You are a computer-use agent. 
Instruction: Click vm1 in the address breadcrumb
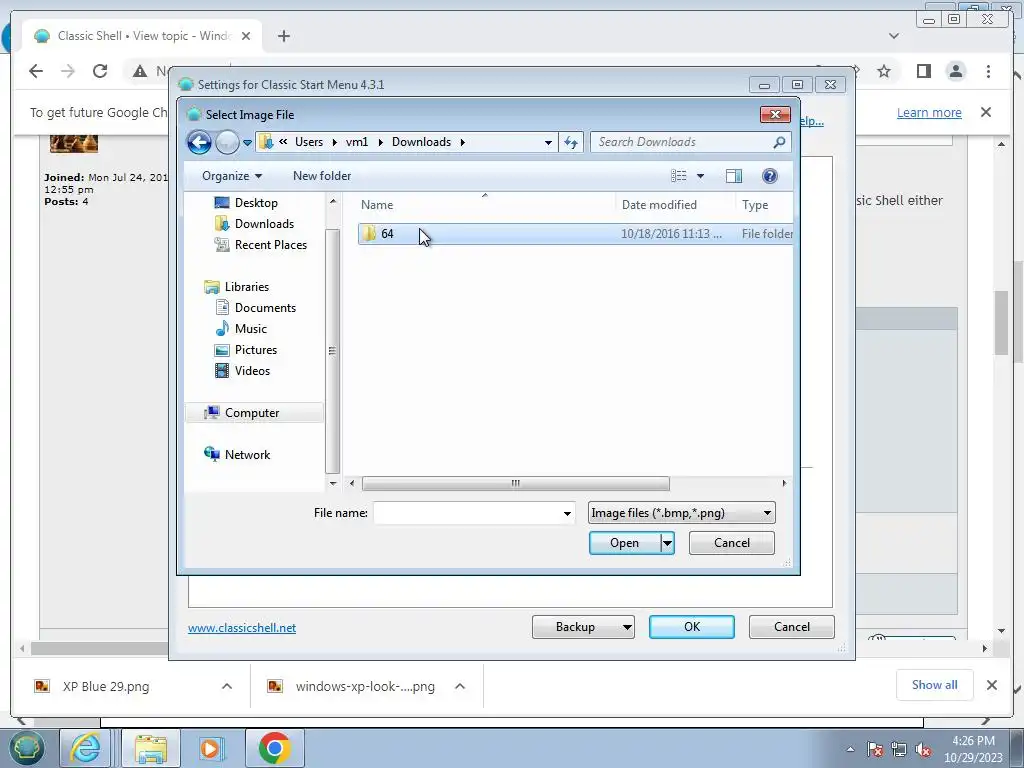357,142
